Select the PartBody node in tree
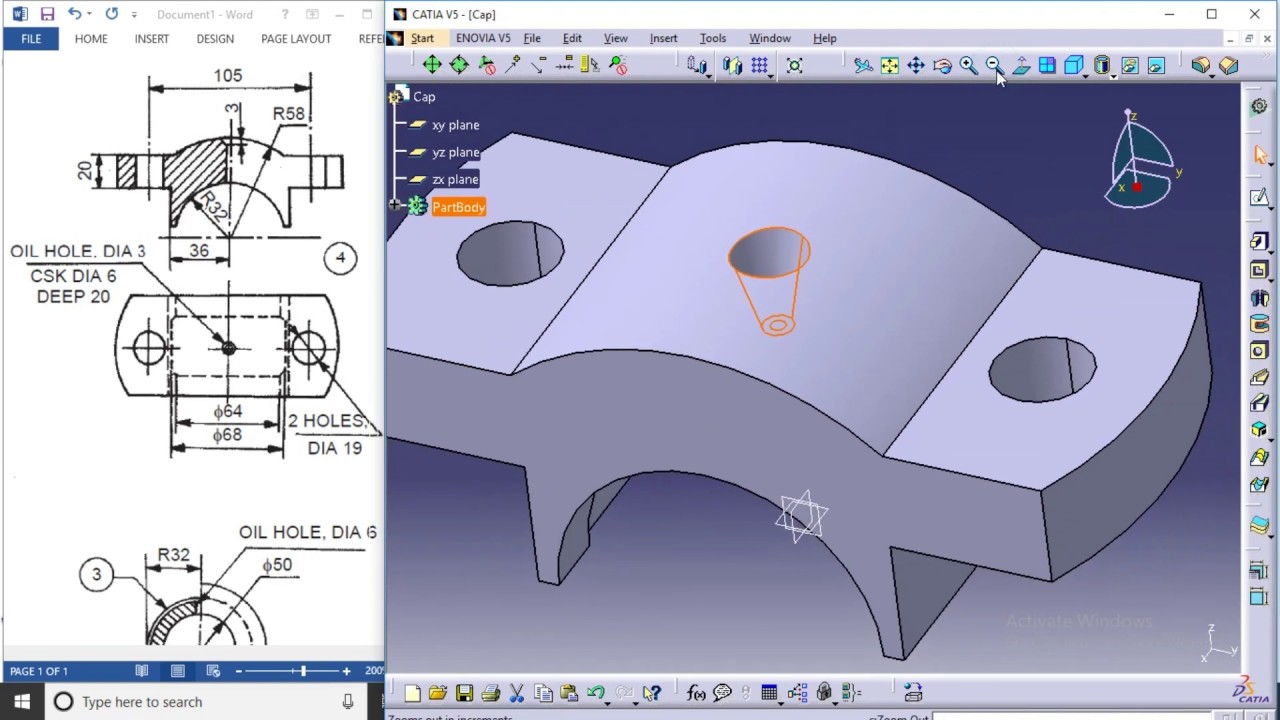The image size is (1280, 720). pyautogui.click(x=458, y=207)
